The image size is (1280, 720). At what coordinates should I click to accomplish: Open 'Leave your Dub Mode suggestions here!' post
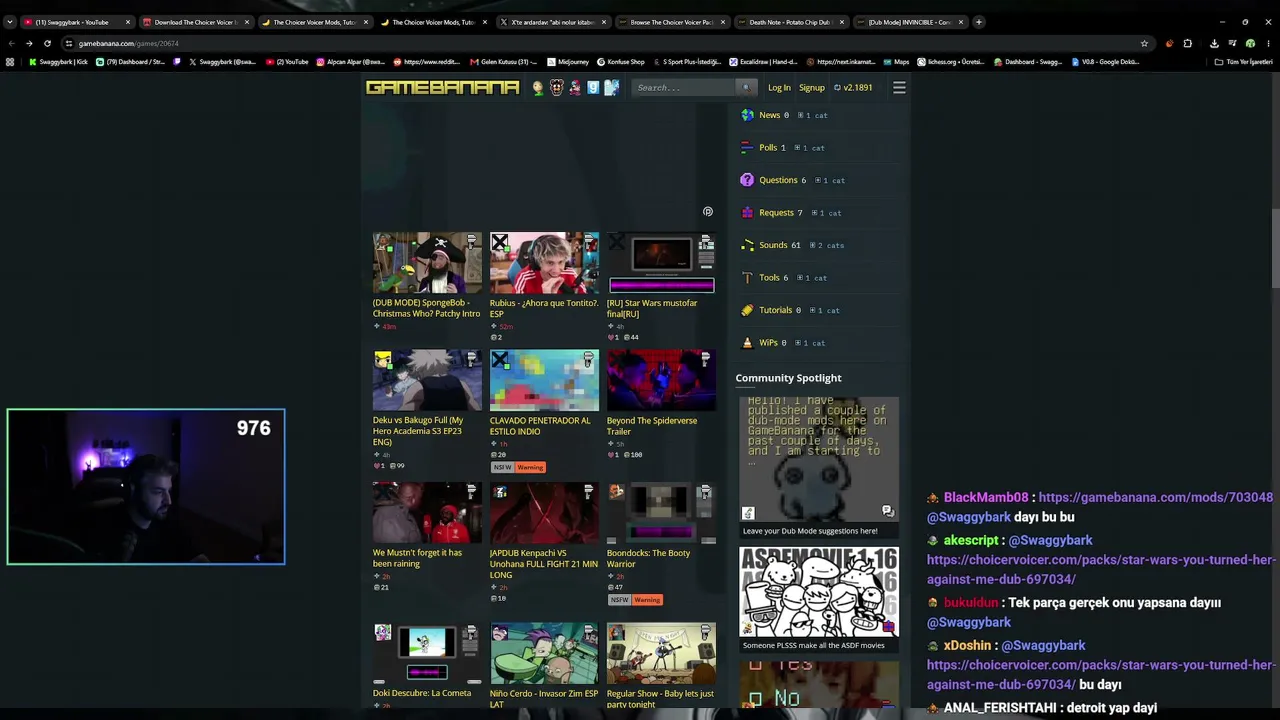(x=810, y=531)
